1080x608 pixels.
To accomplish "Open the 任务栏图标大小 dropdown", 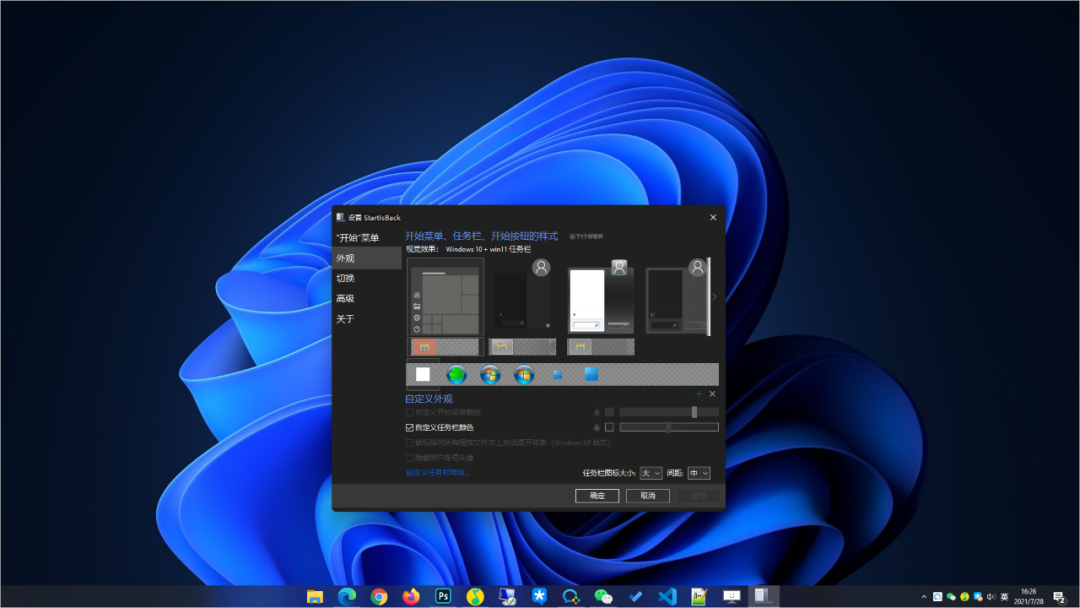I will tap(651, 473).
